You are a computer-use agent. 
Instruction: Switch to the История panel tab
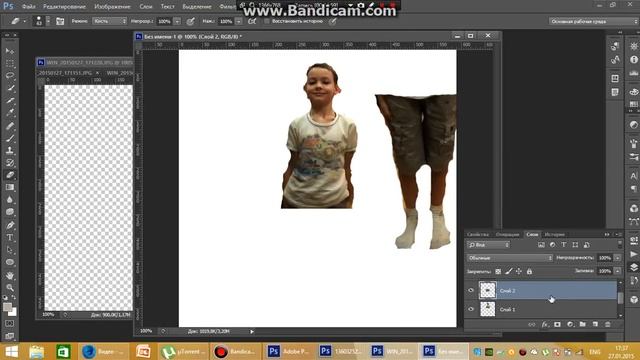coord(554,235)
